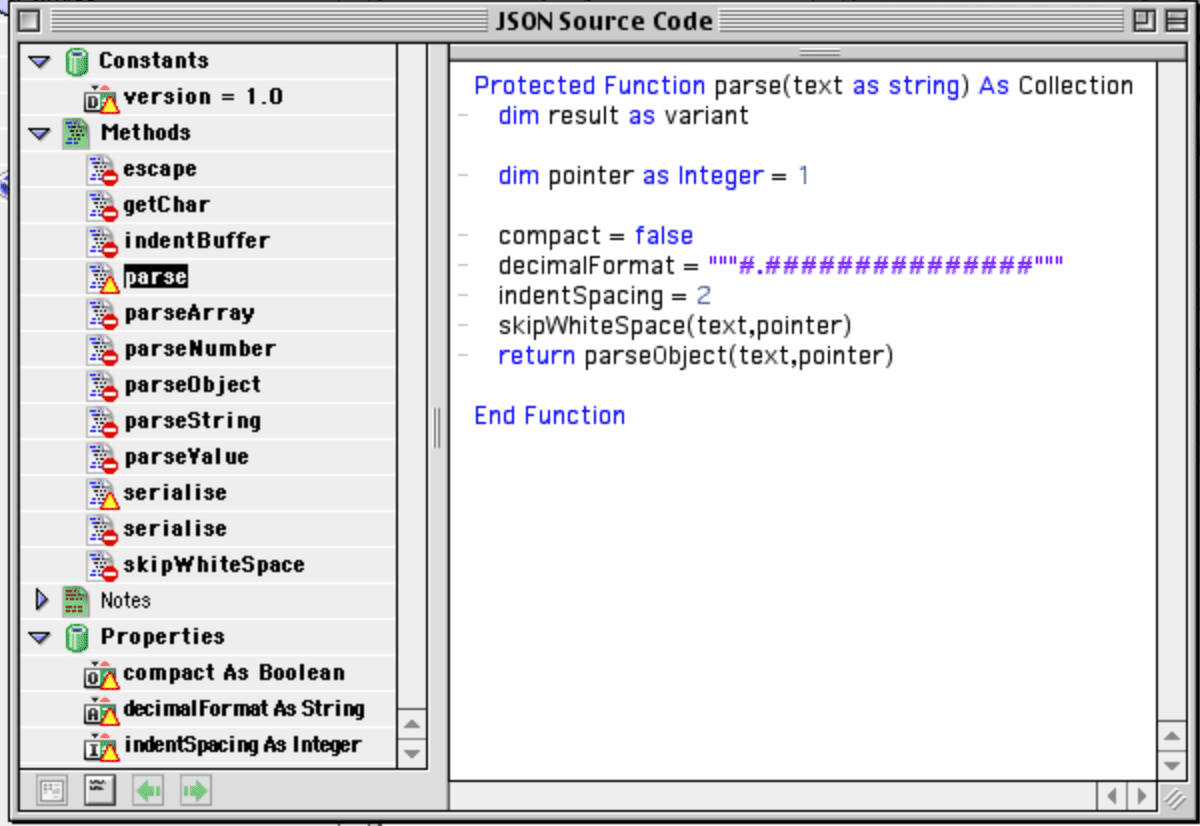Click the parseArray method icon

pyautogui.click(x=102, y=313)
